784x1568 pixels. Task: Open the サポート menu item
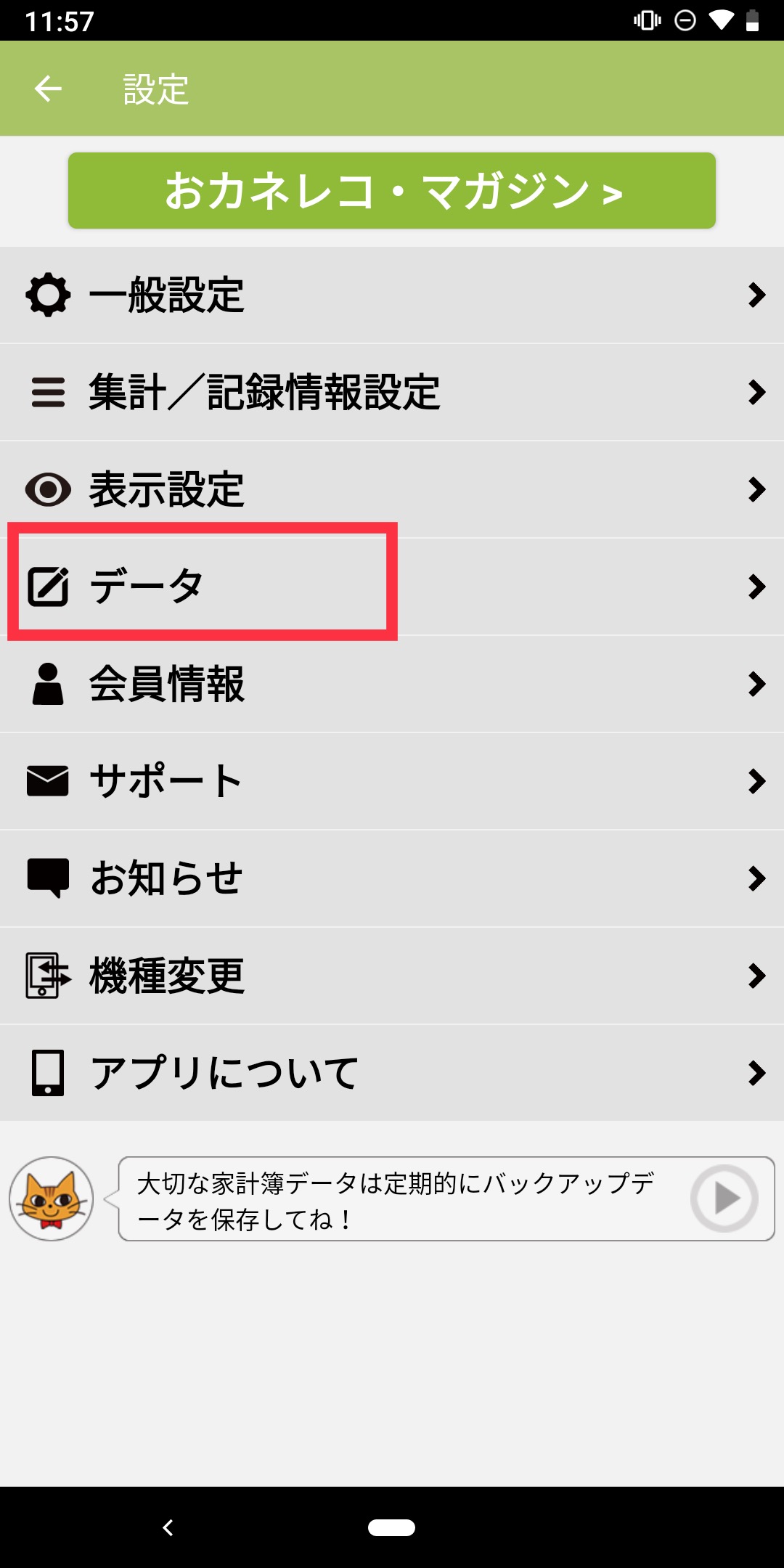[392, 781]
